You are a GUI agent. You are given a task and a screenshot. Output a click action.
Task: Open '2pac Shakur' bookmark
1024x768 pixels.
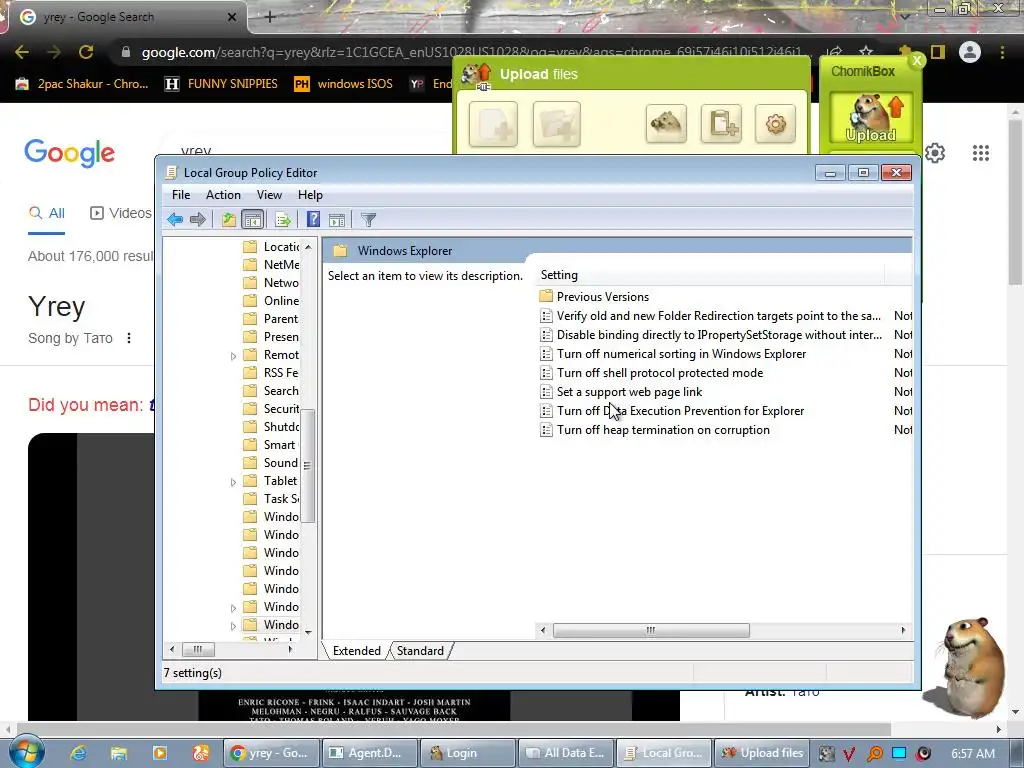82,84
